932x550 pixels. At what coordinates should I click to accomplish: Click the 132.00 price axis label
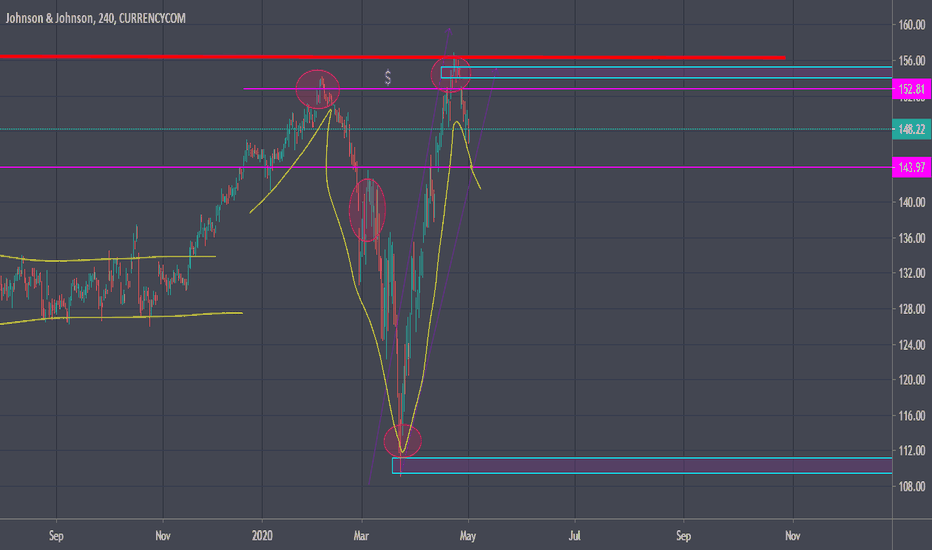912,274
